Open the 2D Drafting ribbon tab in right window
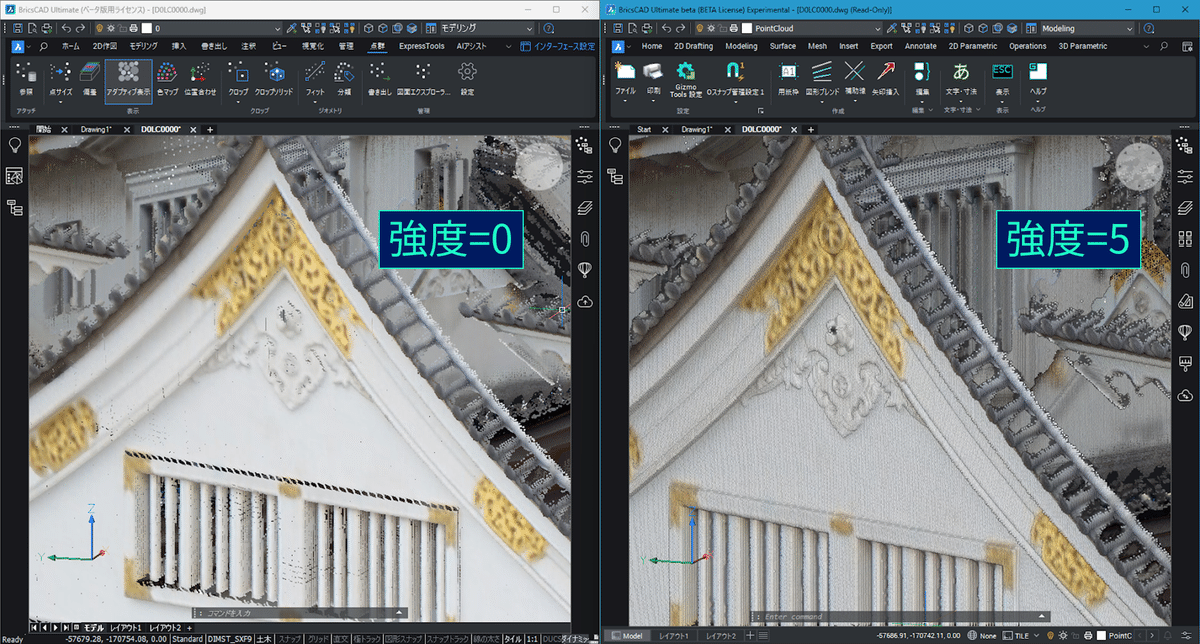 point(693,46)
